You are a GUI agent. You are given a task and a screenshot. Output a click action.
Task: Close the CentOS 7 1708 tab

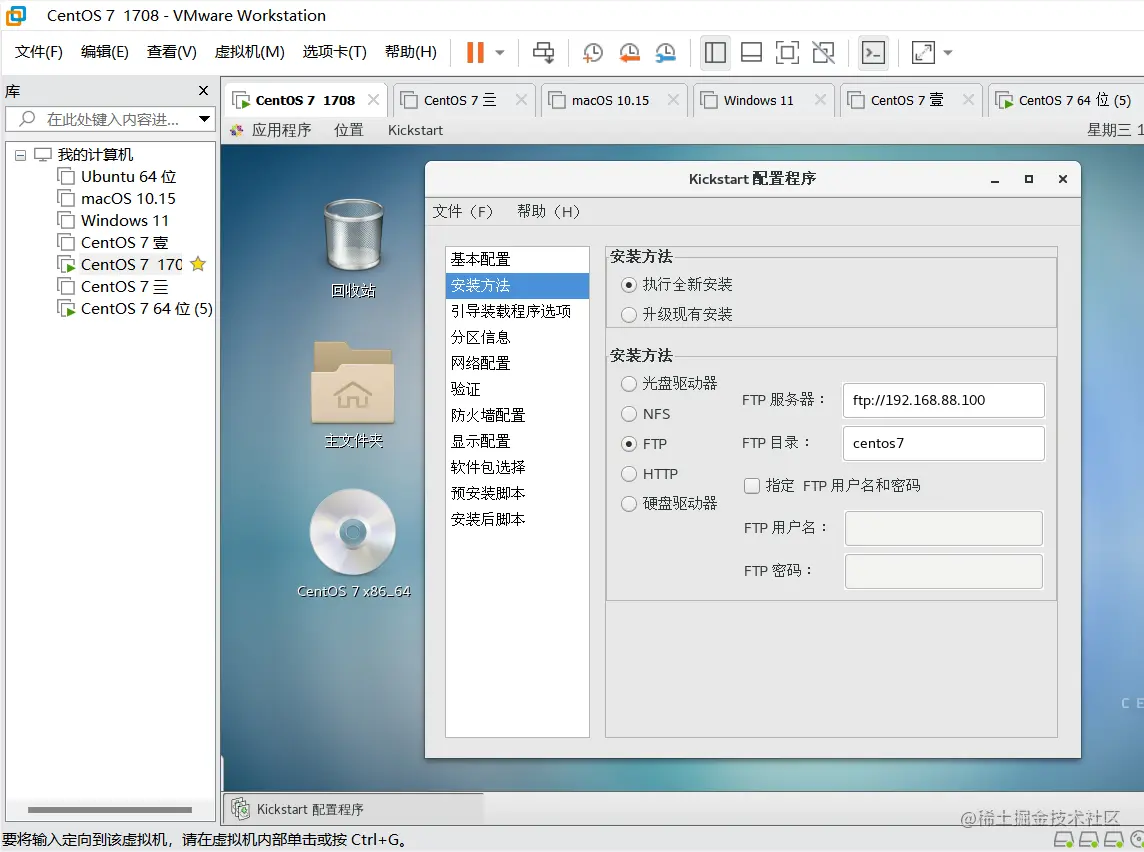374,100
